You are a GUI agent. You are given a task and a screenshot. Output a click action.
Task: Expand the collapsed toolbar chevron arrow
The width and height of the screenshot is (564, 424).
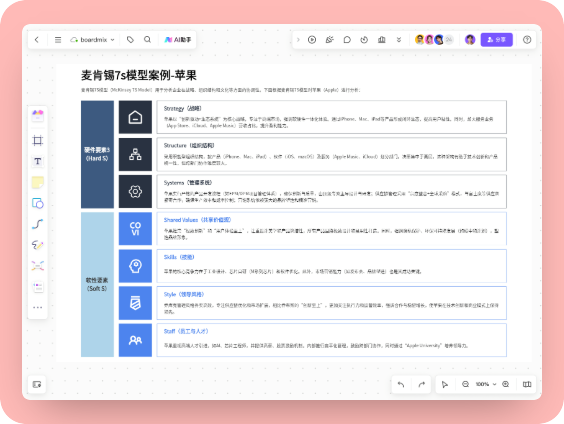click(x=298, y=40)
